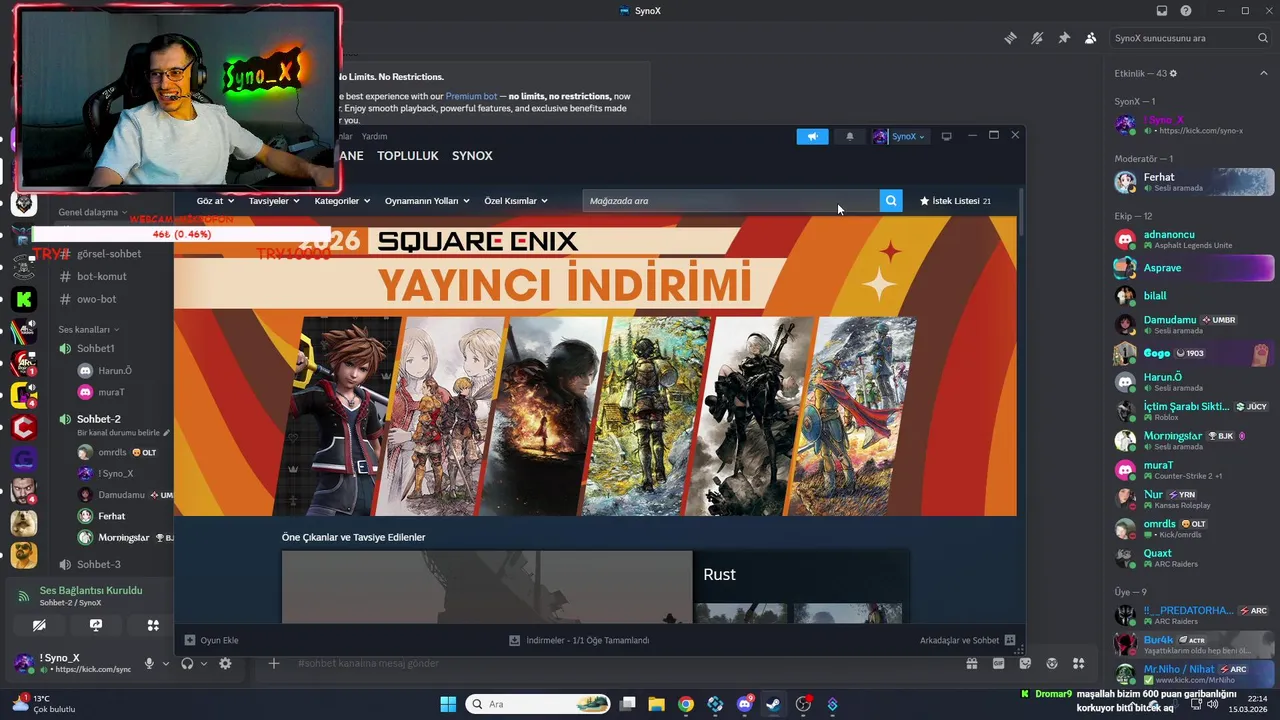Viewport: 1280px width, 720px height.
Task: Collapse Genel dalaşma category
Action: tap(92, 212)
